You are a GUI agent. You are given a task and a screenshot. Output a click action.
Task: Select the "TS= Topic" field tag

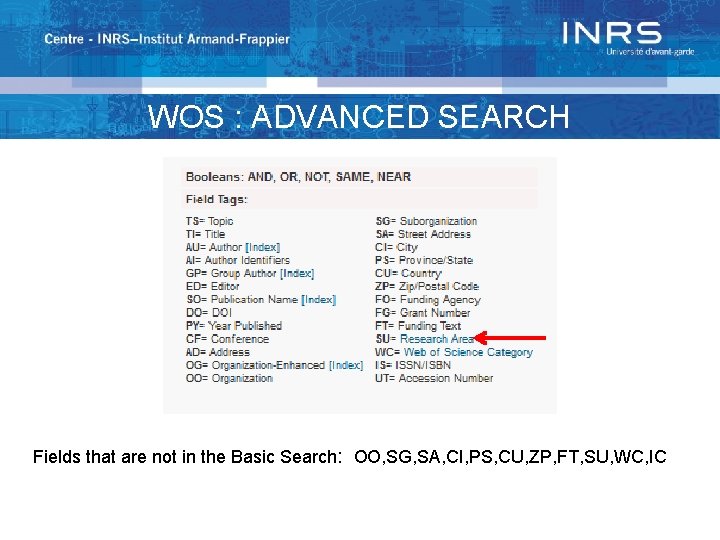click(210, 221)
